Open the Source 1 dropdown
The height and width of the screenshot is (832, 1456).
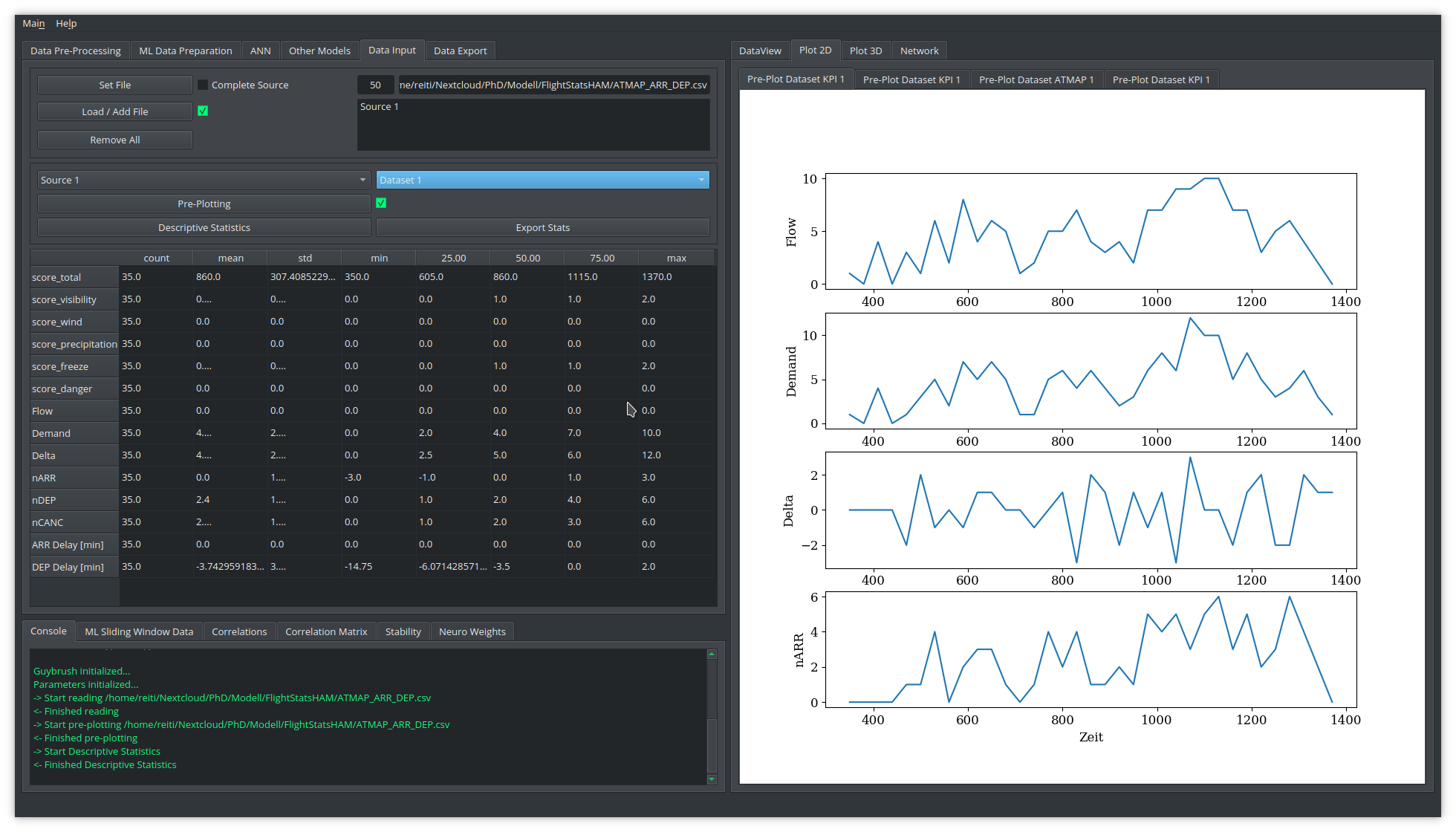click(x=204, y=181)
